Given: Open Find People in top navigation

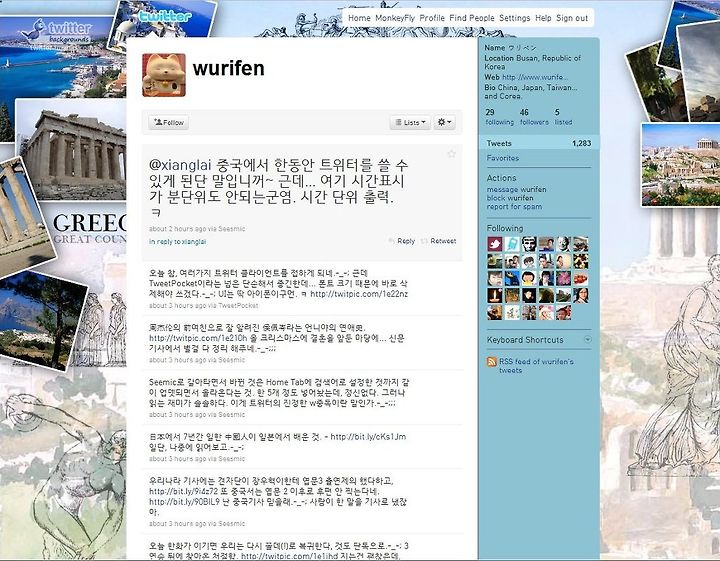Looking at the screenshot, I should (x=472, y=18).
